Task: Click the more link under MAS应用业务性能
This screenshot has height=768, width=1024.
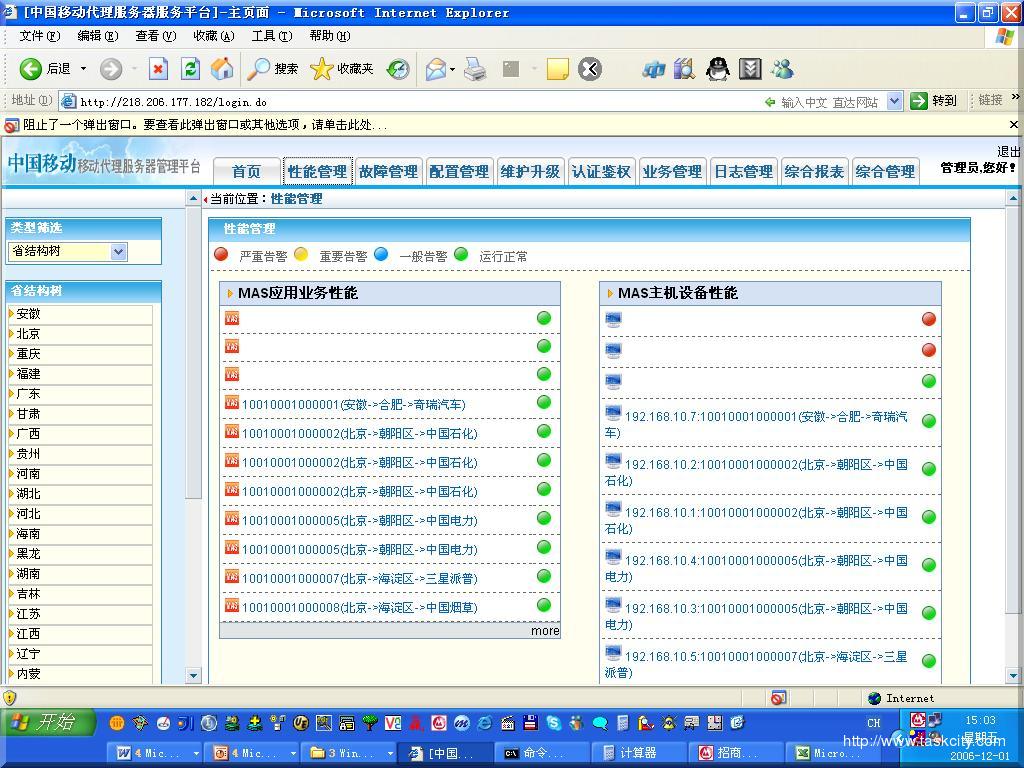Action: coord(545,631)
